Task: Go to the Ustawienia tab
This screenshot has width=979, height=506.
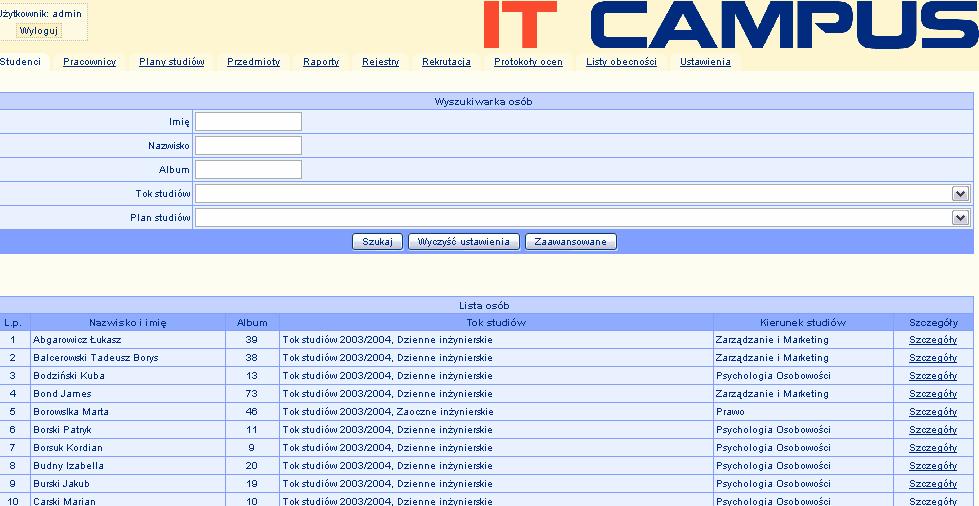Action: [705, 62]
